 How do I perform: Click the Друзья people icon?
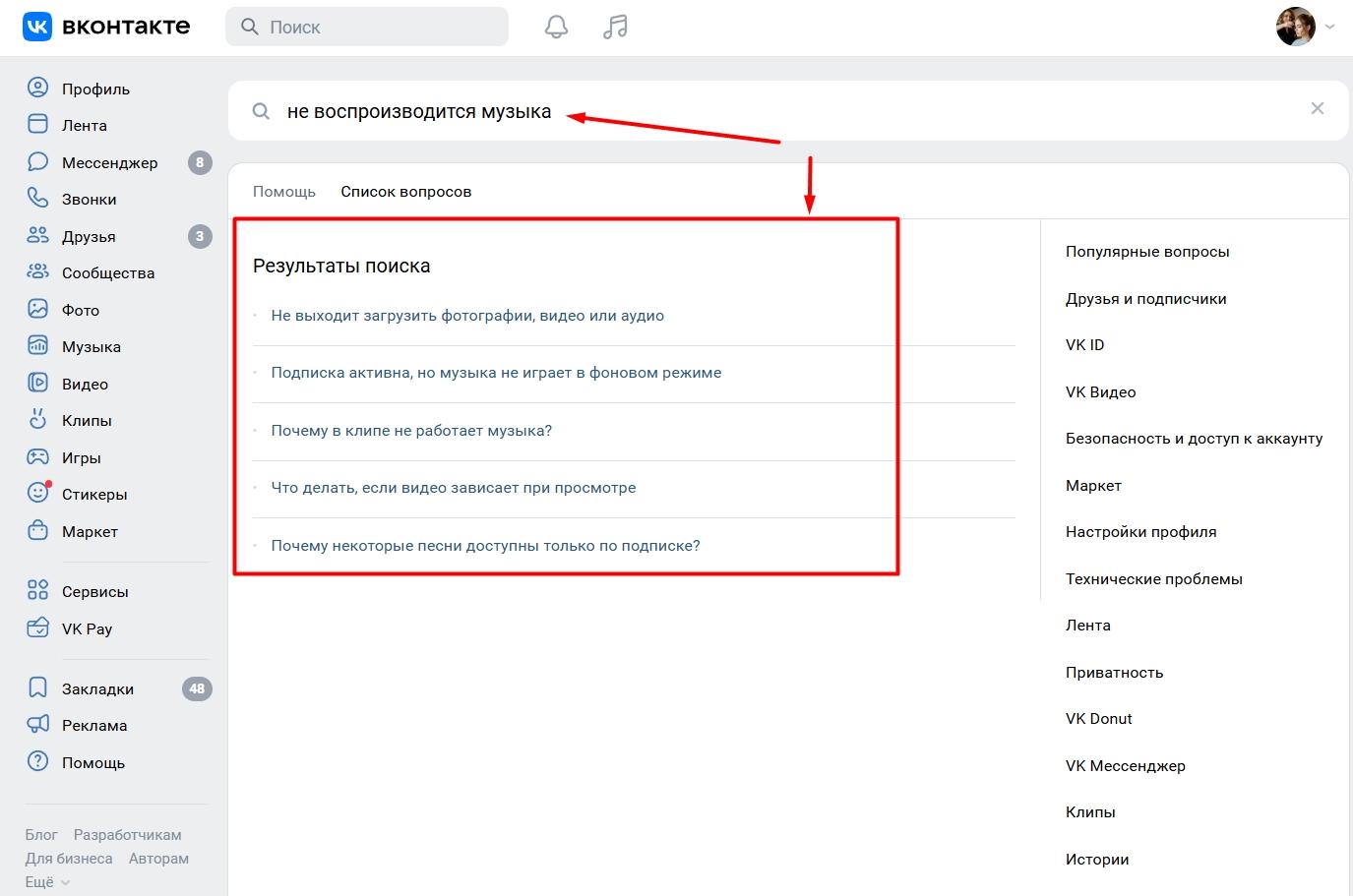pos(37,236)
